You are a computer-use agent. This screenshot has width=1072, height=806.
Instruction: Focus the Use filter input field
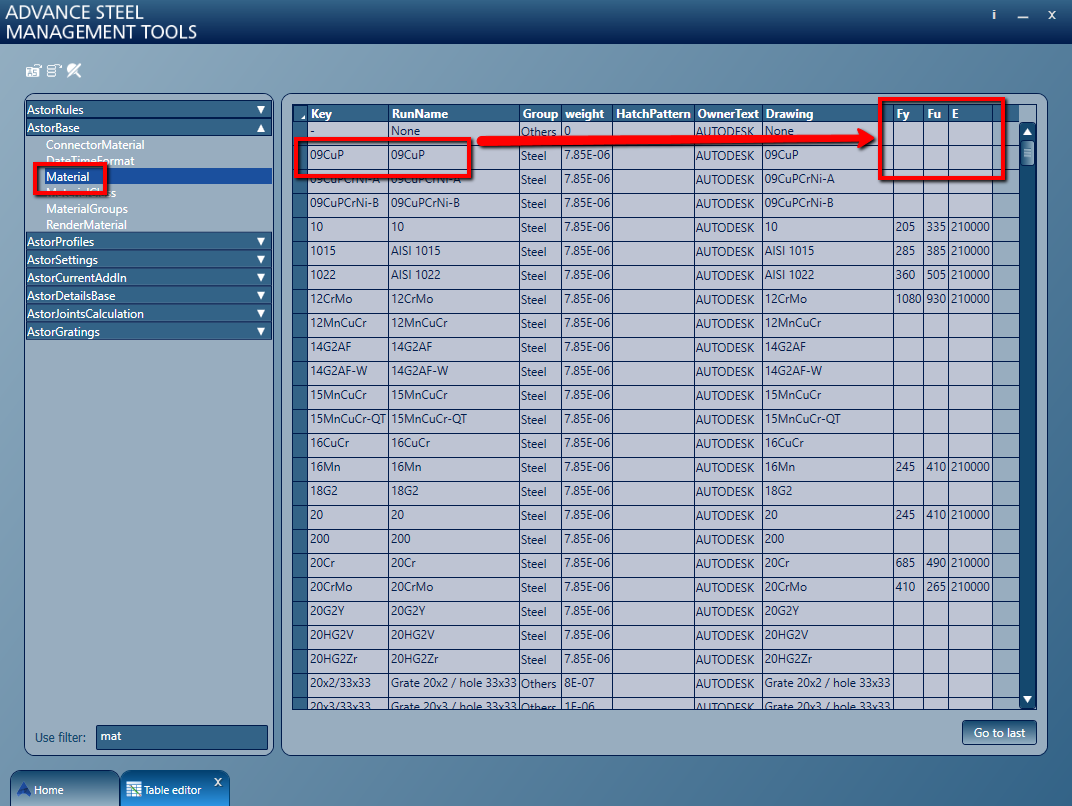coord(182,737)
